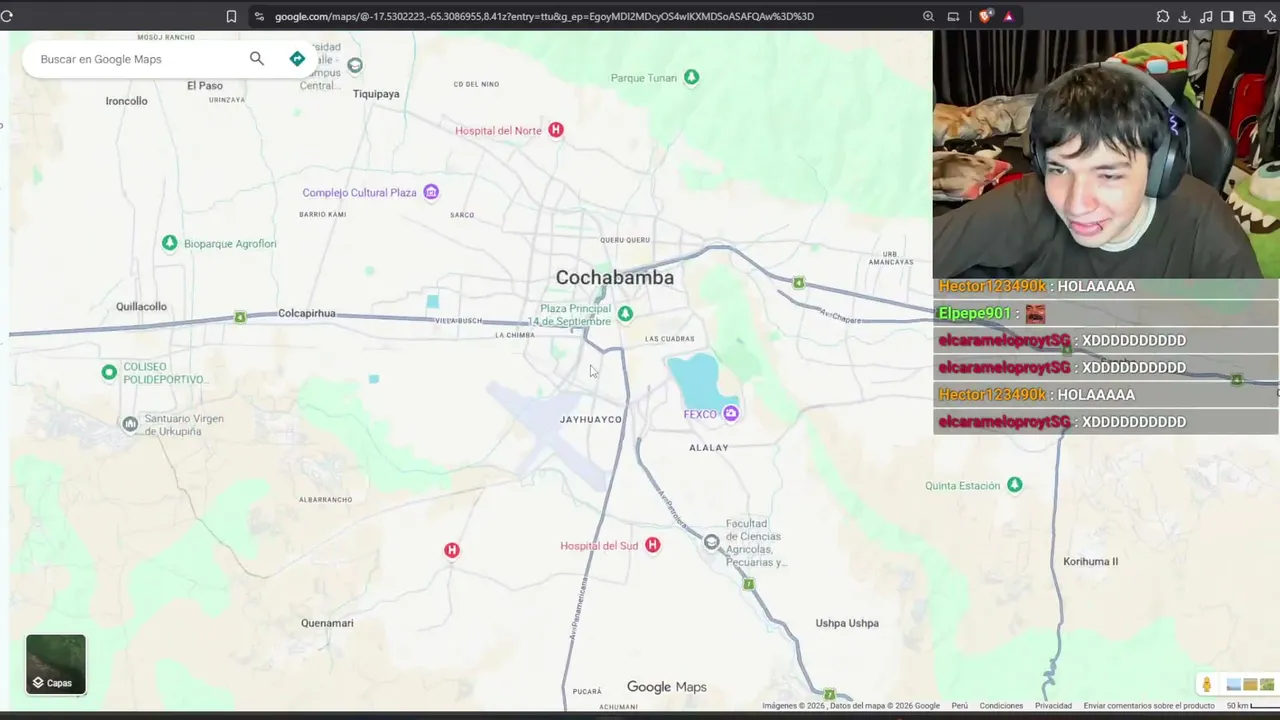This screenshot has height=720, width=1280.
Task: Click the Plaza Principal 14 de Septiembre marker
Action: tap(625, 314)
